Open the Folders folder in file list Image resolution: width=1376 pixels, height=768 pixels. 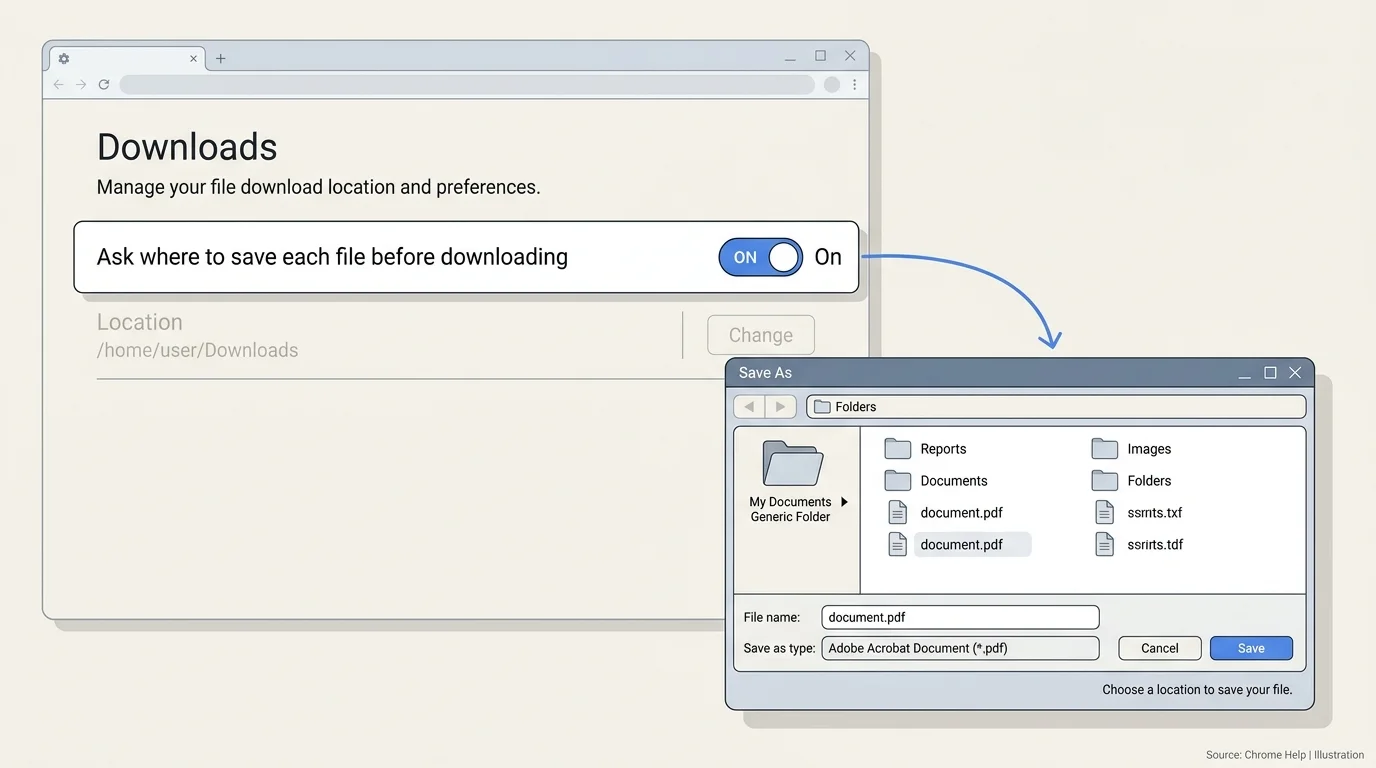pyautogui.click(x=1131, y=481)
